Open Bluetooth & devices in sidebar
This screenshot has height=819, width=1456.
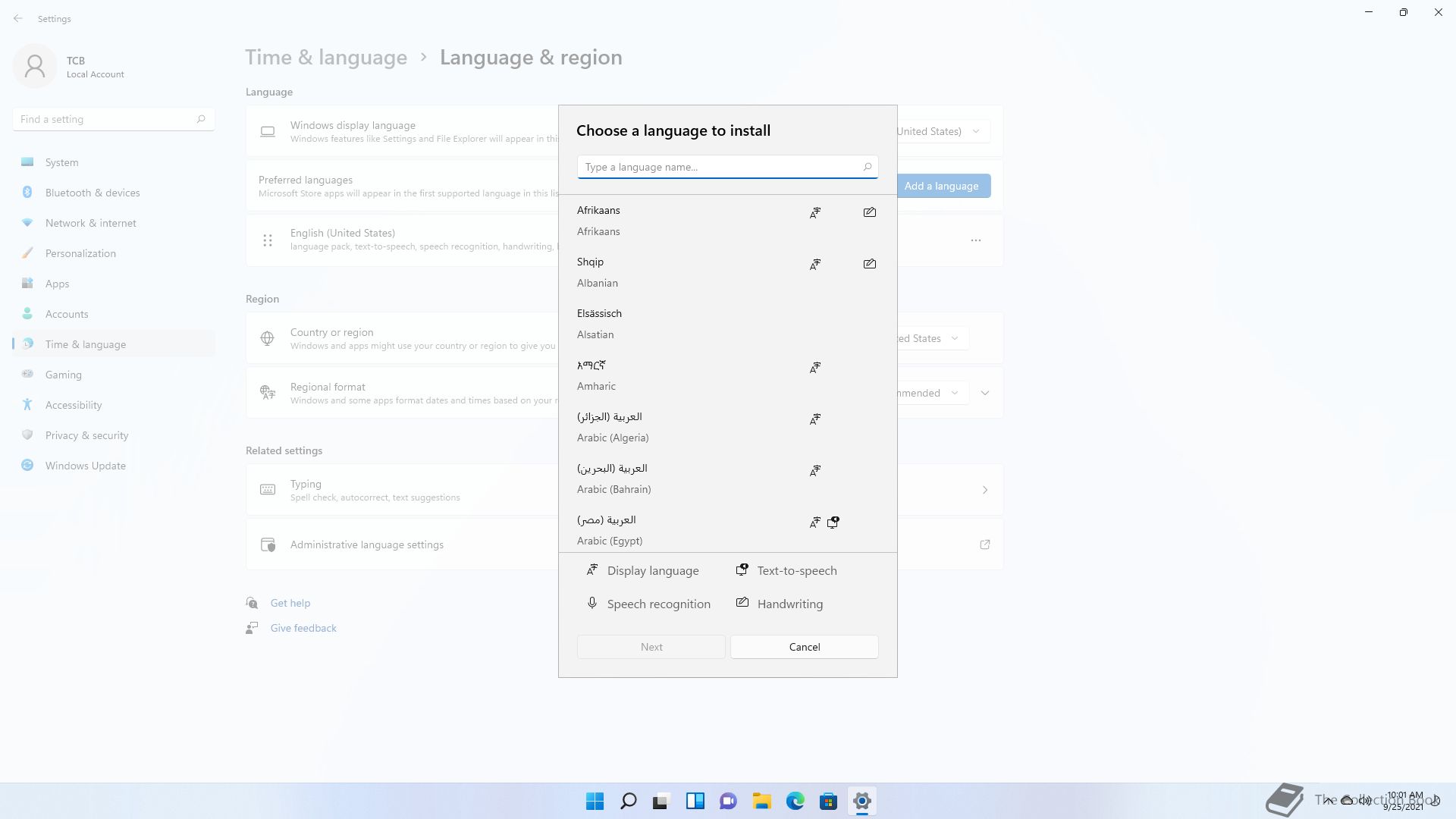(x=114, y=193)
